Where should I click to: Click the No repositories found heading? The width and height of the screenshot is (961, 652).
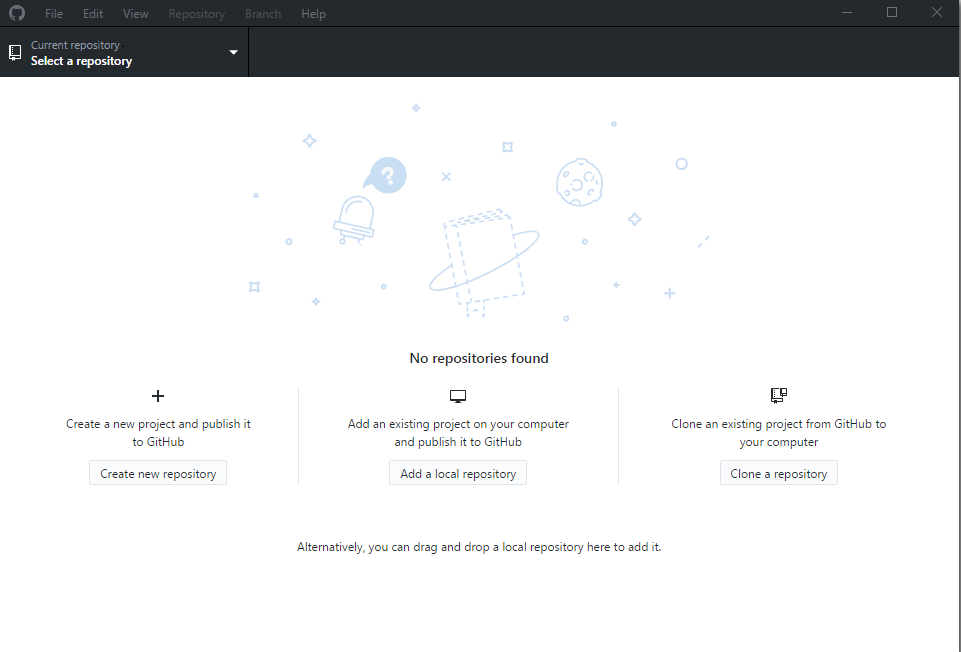(x=478, y=357)
